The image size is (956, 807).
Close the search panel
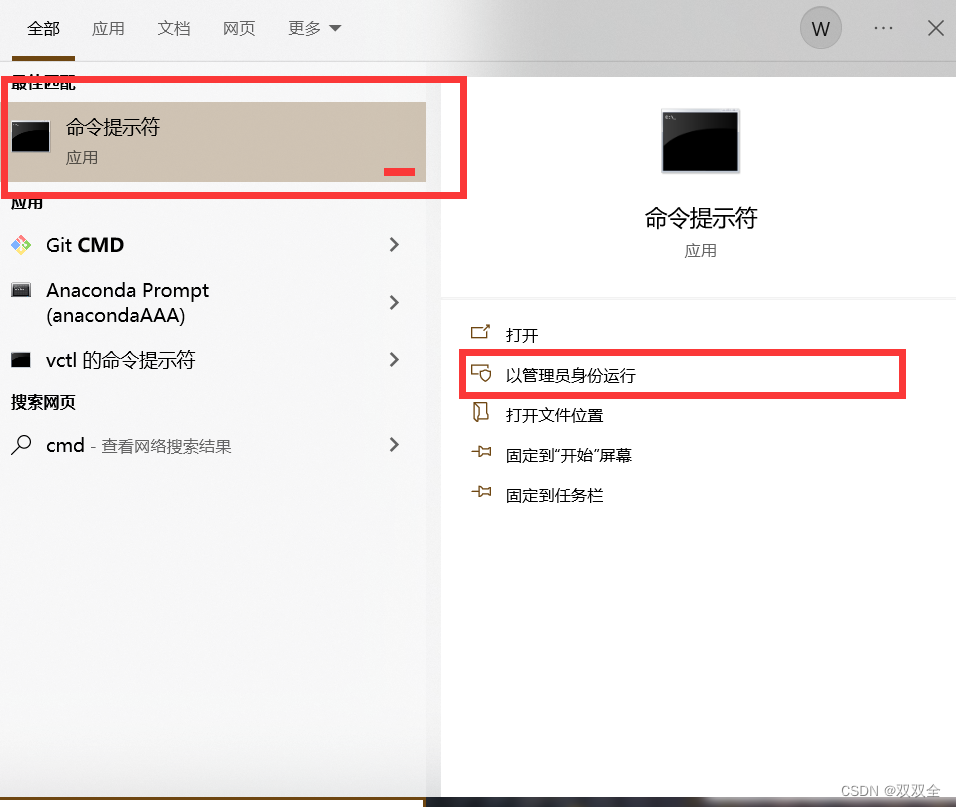coord(935,28)
